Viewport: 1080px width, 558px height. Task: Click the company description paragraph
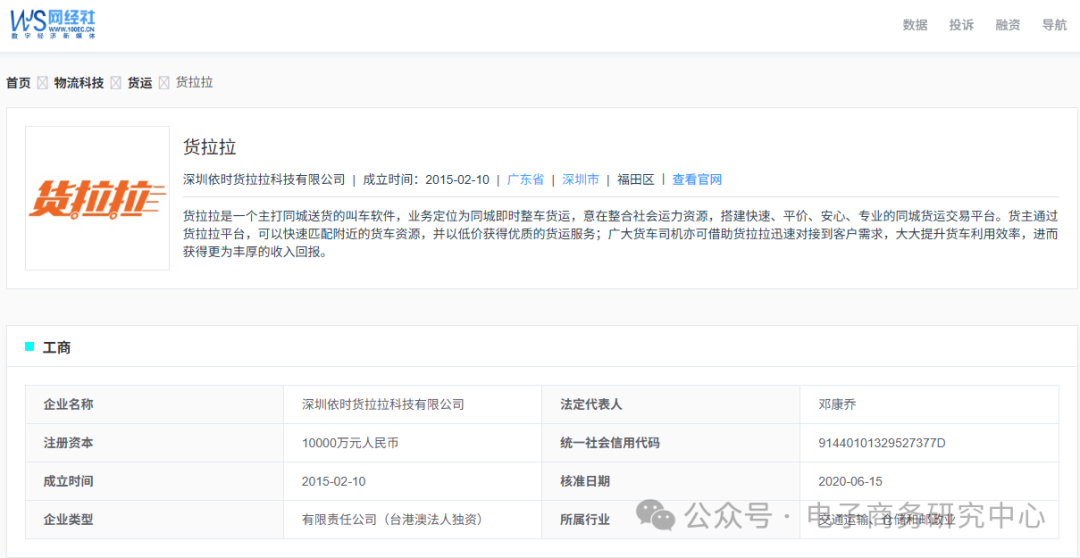621,234
